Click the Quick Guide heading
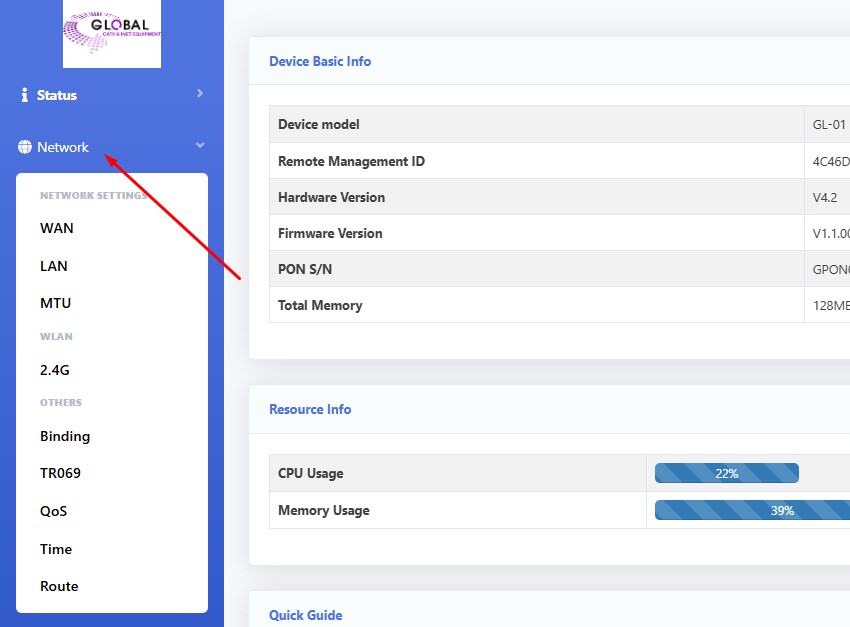The image size is (850, 627). (x=306, y=615)
